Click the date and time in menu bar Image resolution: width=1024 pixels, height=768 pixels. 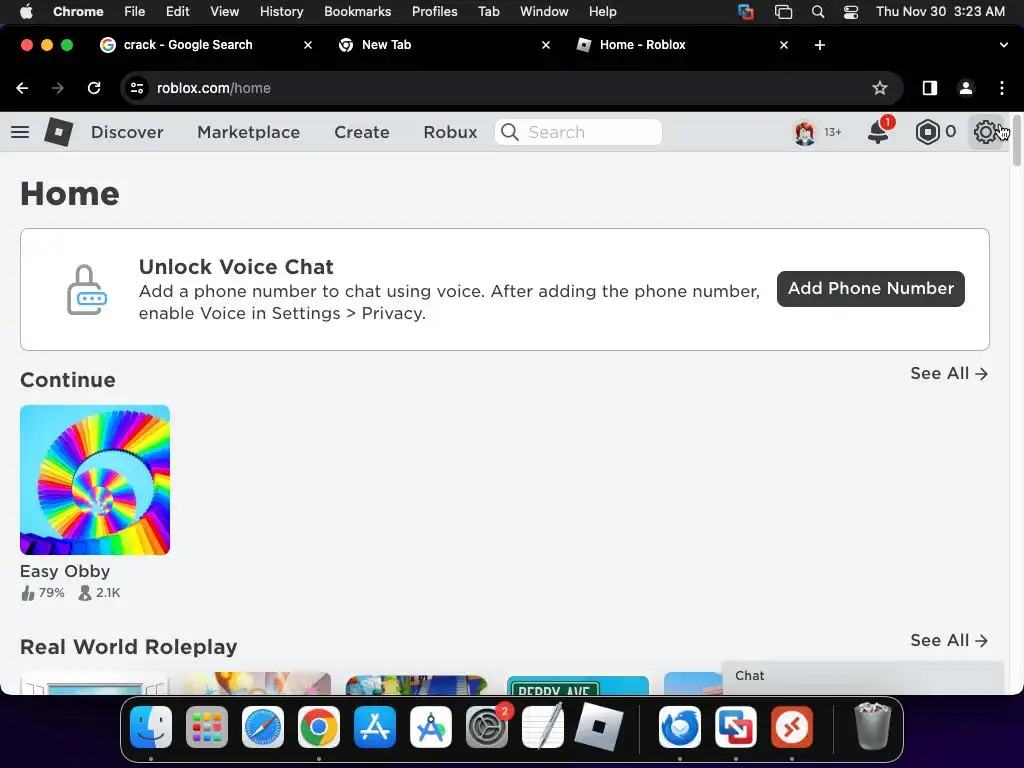click(x=940, y=12)
